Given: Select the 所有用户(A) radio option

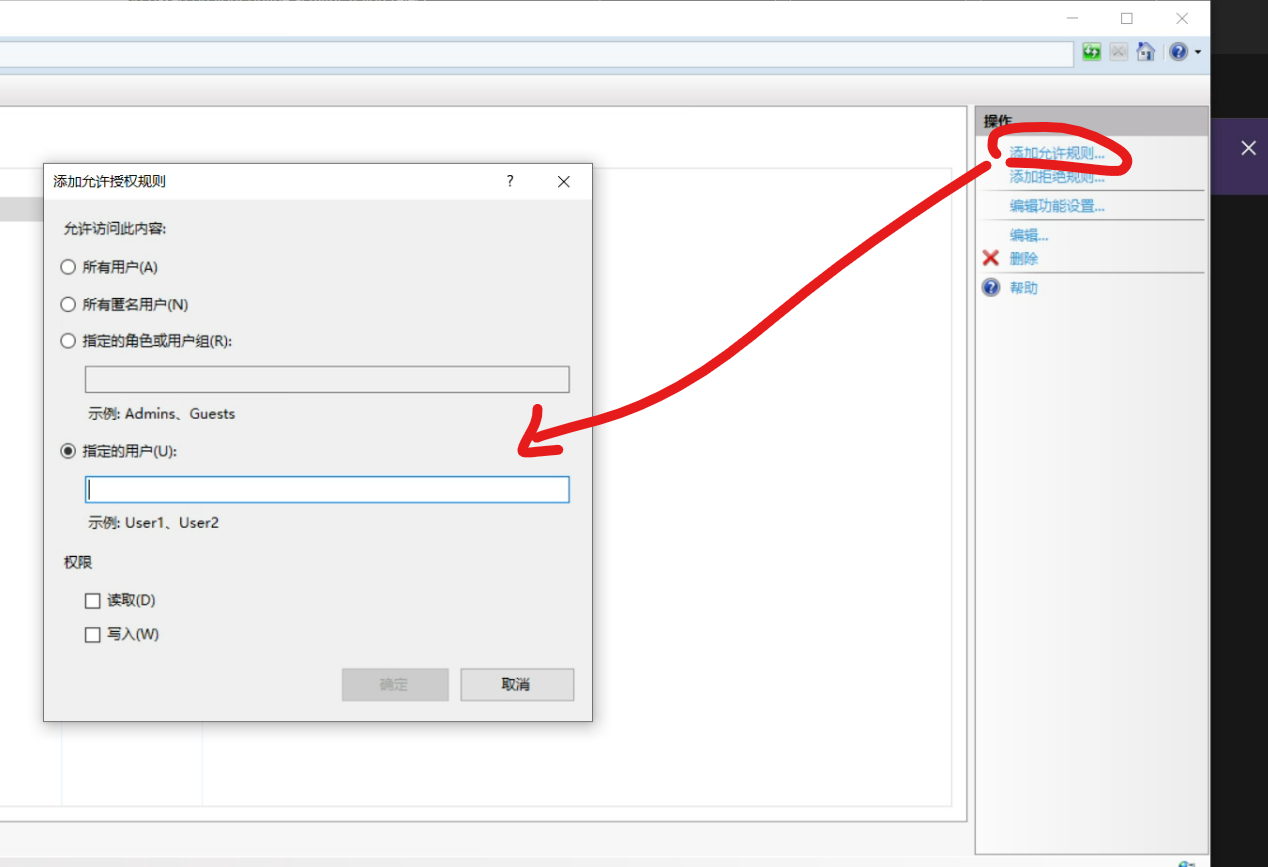Looking at the screenshot, I should click(x=68, y=267).
